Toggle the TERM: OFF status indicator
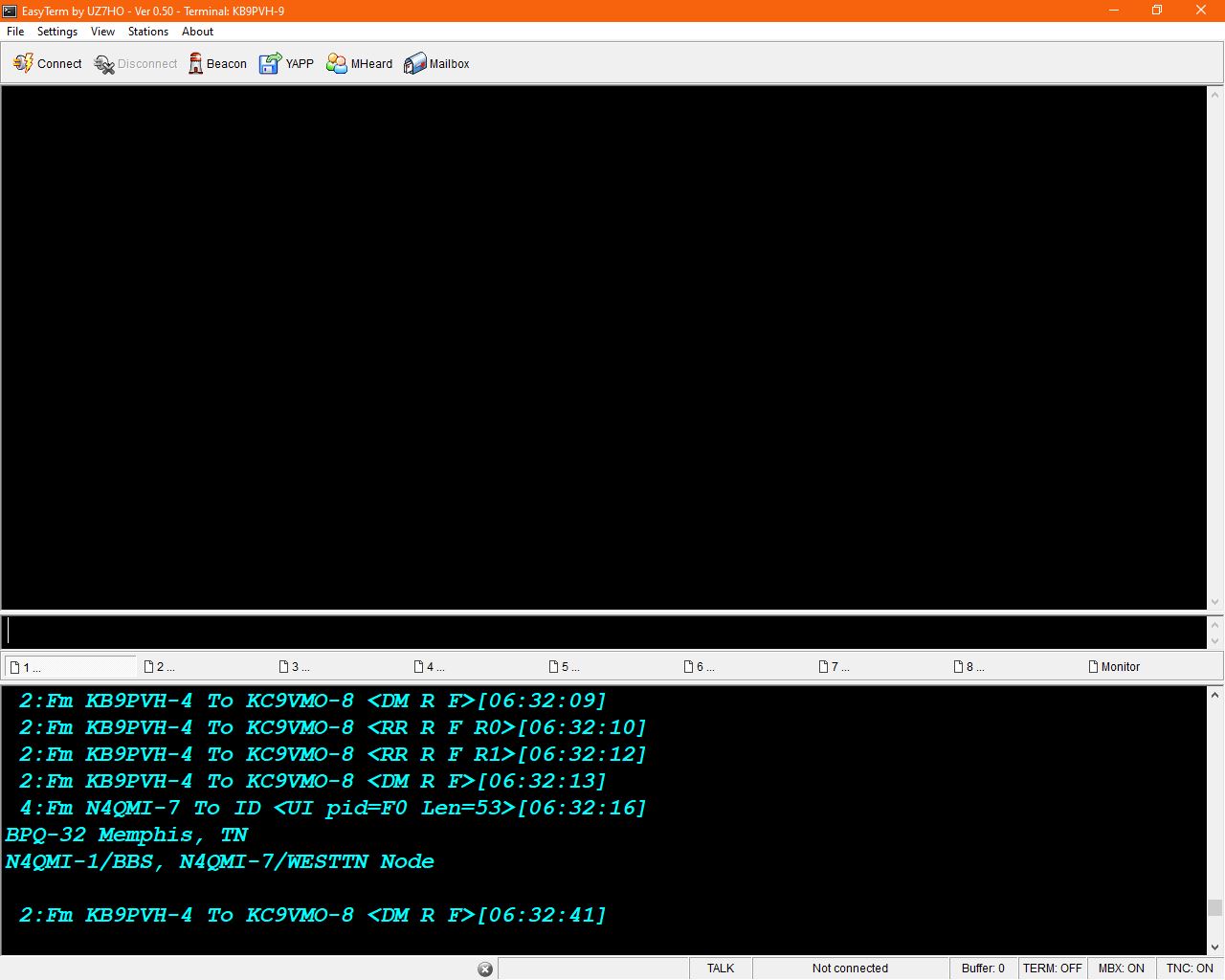This screenshot has width=1225, height=980. [1052, 969]
